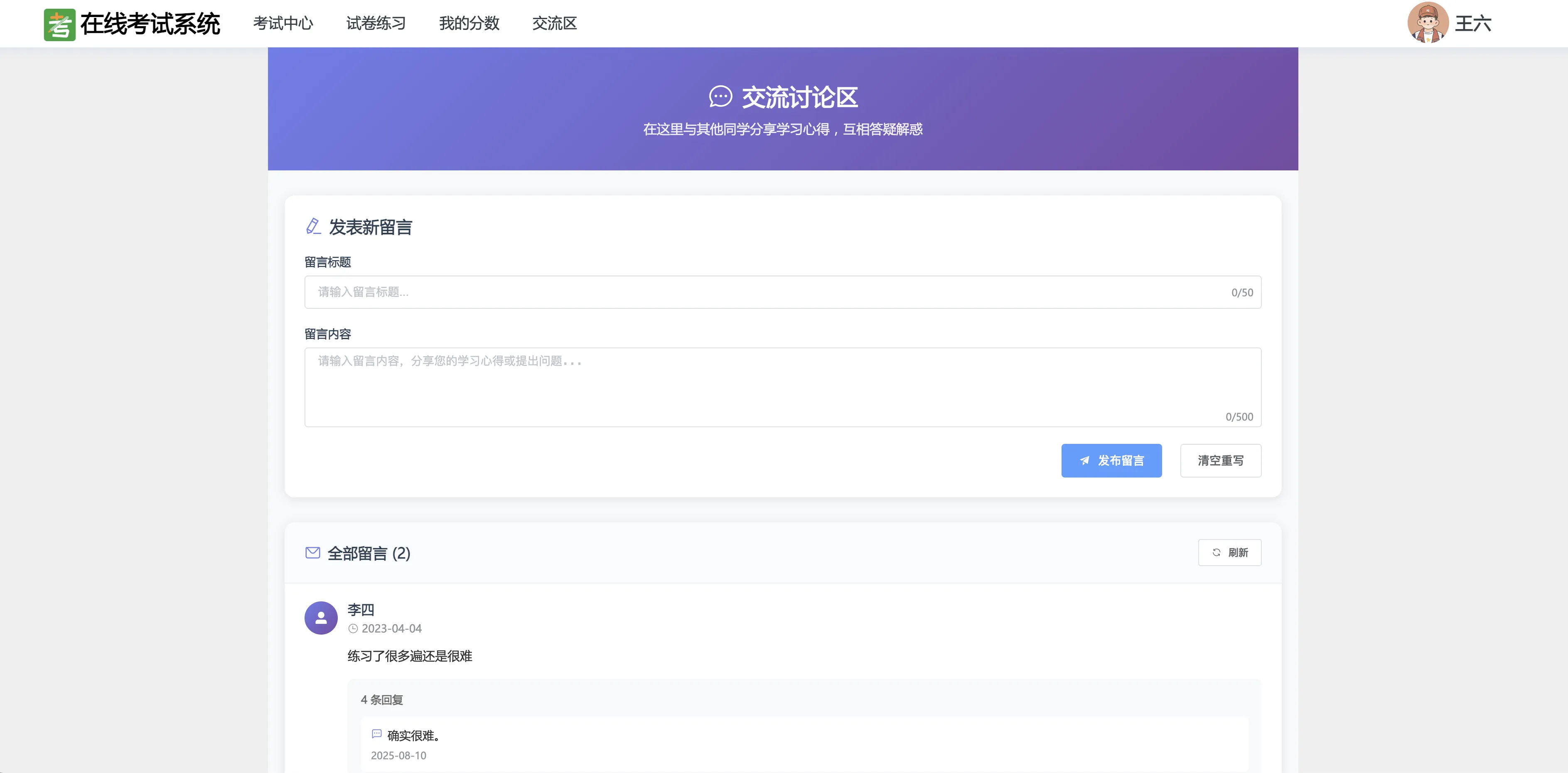Click 李四's purple user avatar

[x=321, y=618]
